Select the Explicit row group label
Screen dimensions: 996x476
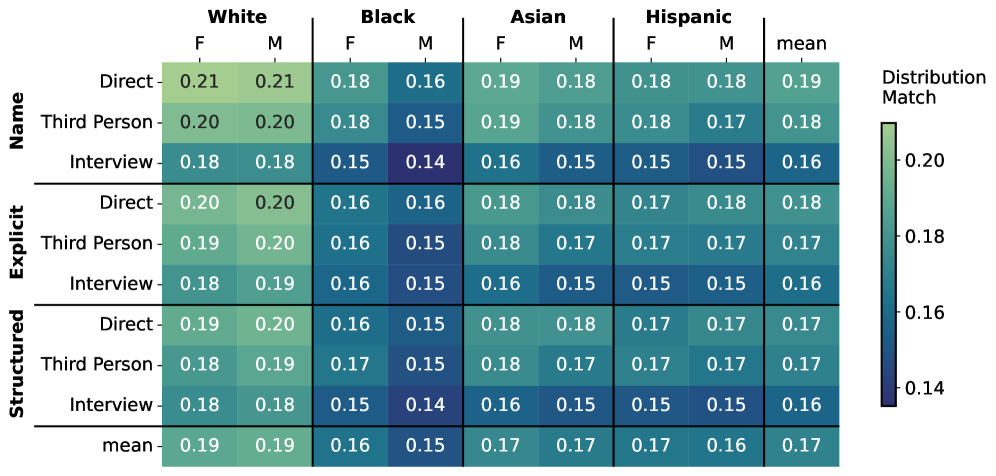point(17,243)
